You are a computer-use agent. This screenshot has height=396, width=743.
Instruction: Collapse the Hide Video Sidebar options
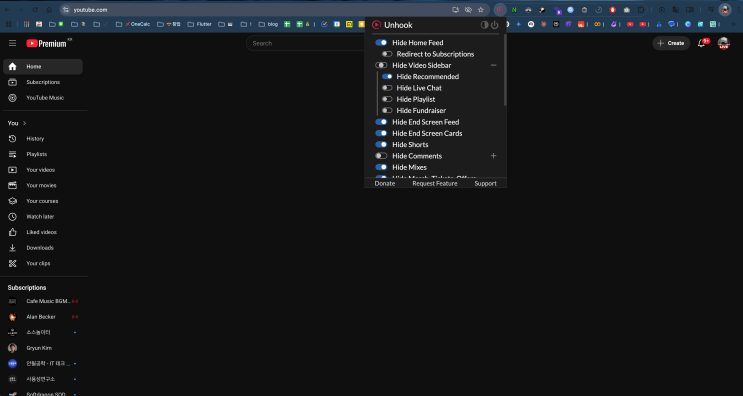pyautogui.click(x=493, y=65)
